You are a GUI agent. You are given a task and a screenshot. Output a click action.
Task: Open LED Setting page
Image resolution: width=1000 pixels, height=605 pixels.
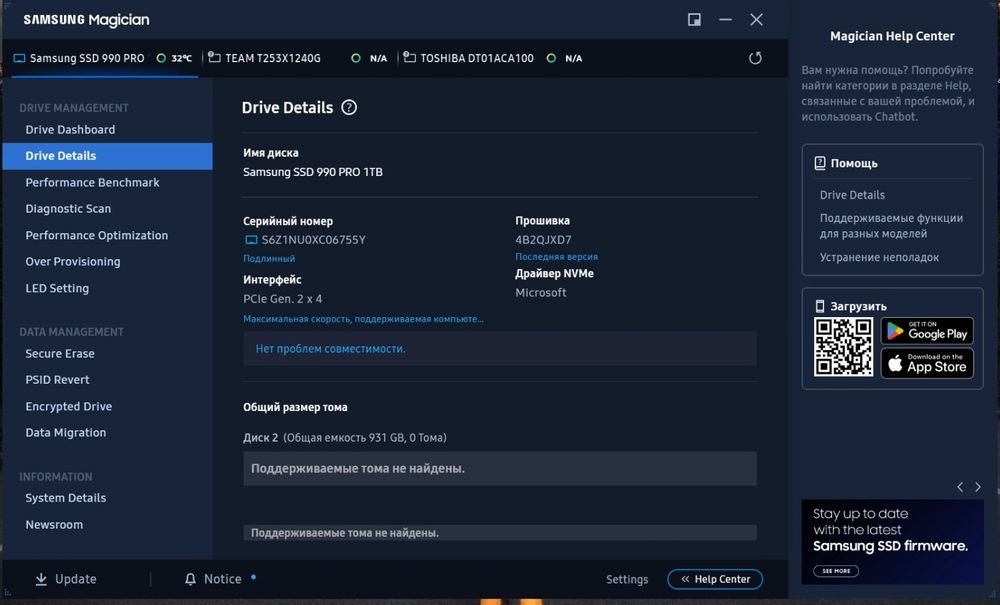click(57, 288)
